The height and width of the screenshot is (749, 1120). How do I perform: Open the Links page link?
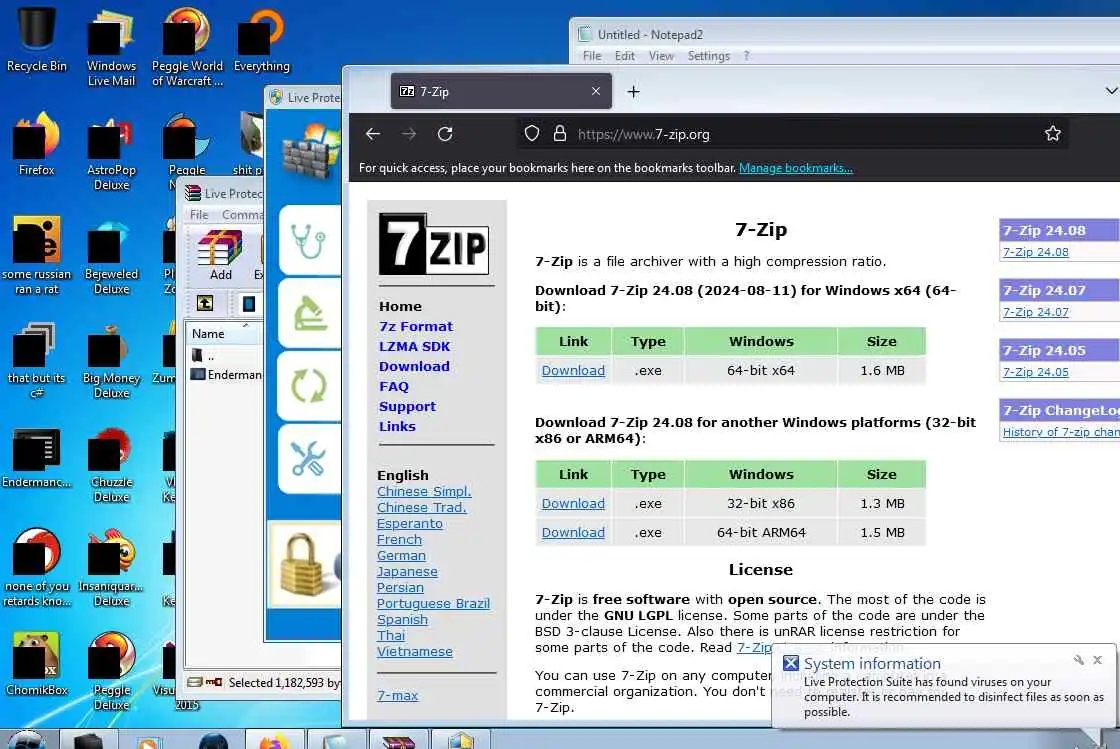tap(397, 426)
